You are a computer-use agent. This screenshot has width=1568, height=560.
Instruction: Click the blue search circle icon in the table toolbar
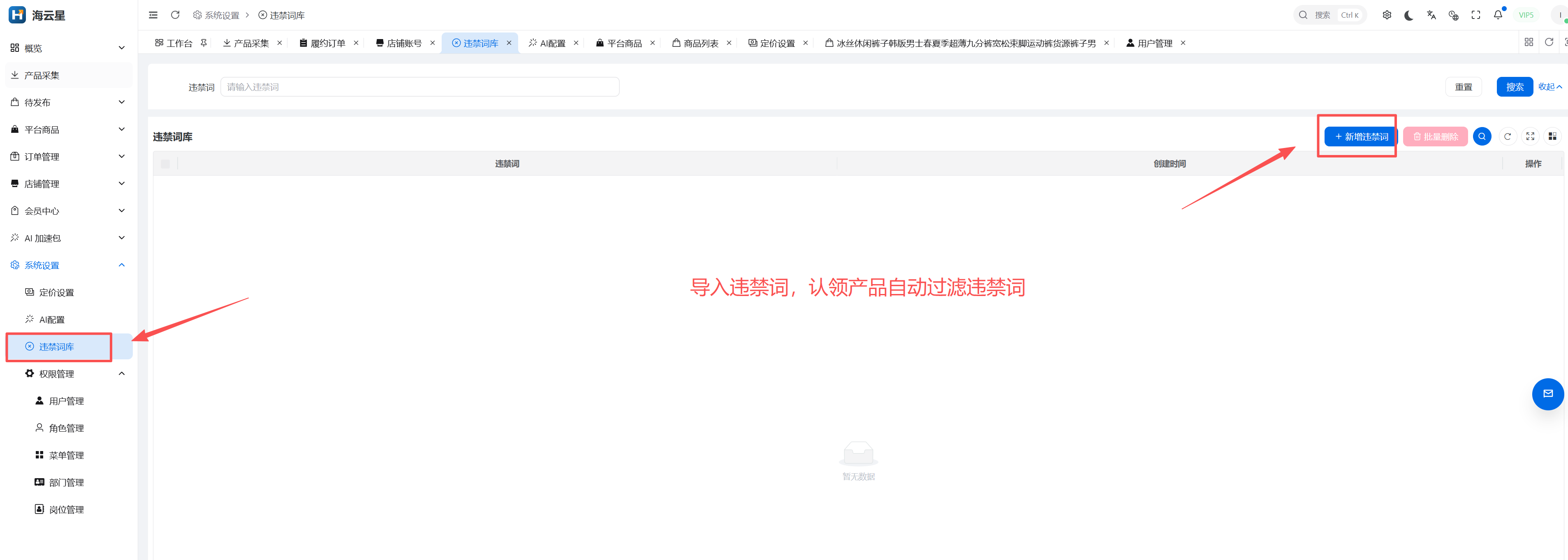click(1482, 137)
